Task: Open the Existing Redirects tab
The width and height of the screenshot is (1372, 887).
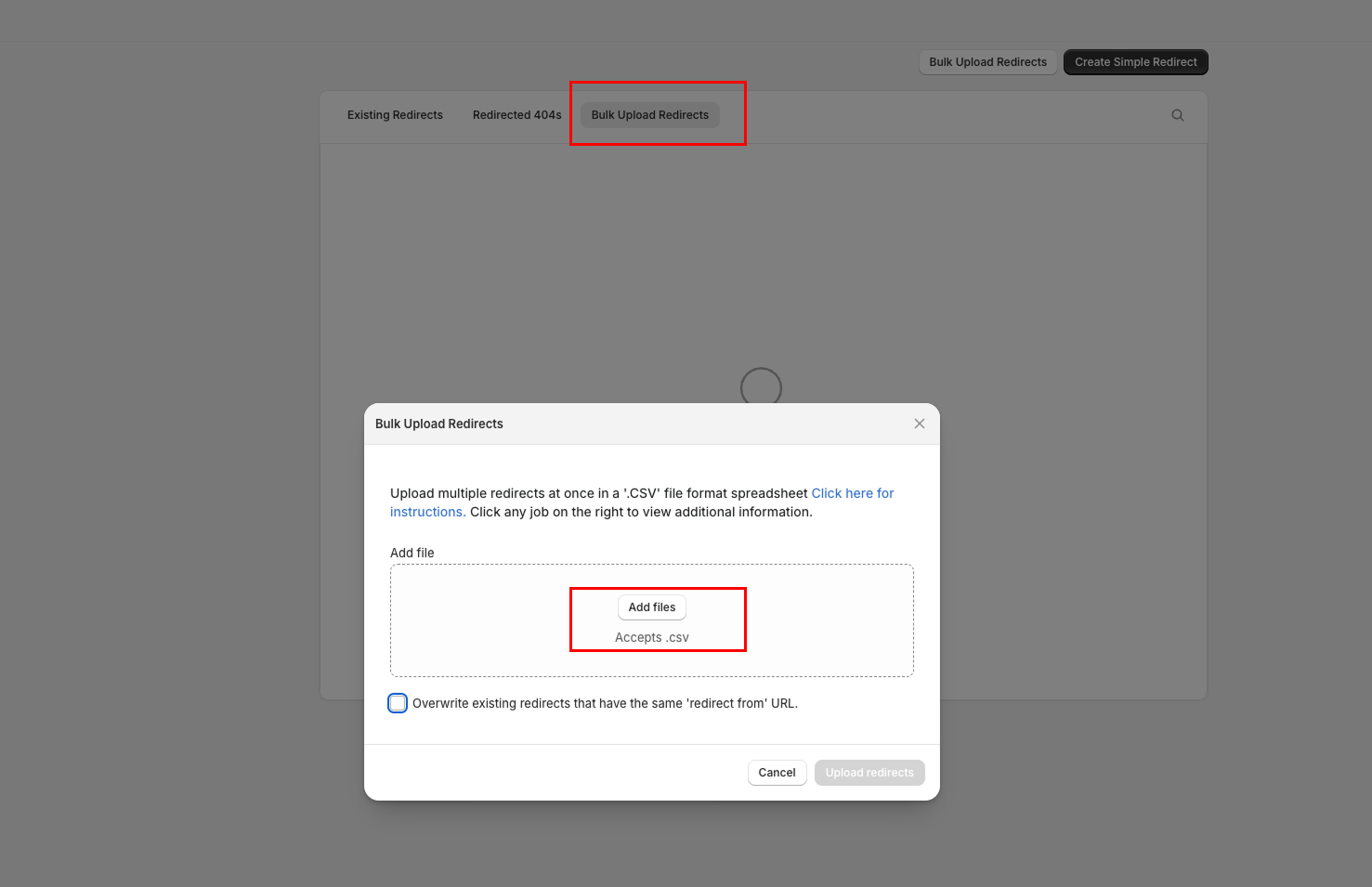Action: pos(395,115)
